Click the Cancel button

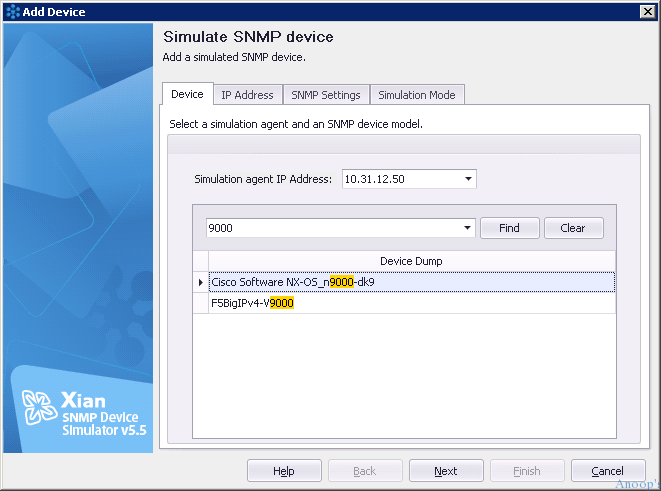pyautogui.click(x=608, y=471)
